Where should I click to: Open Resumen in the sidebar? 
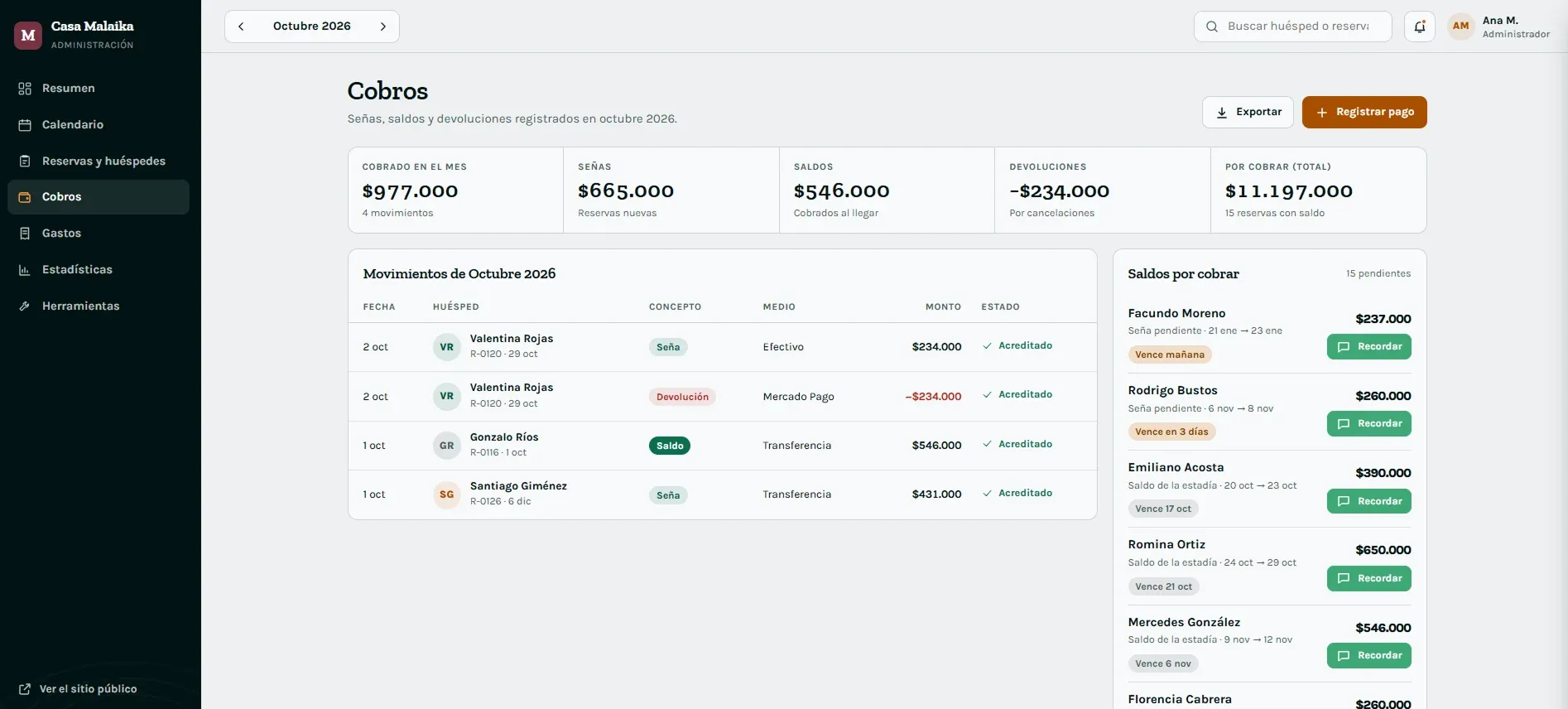tap(99, 89)
